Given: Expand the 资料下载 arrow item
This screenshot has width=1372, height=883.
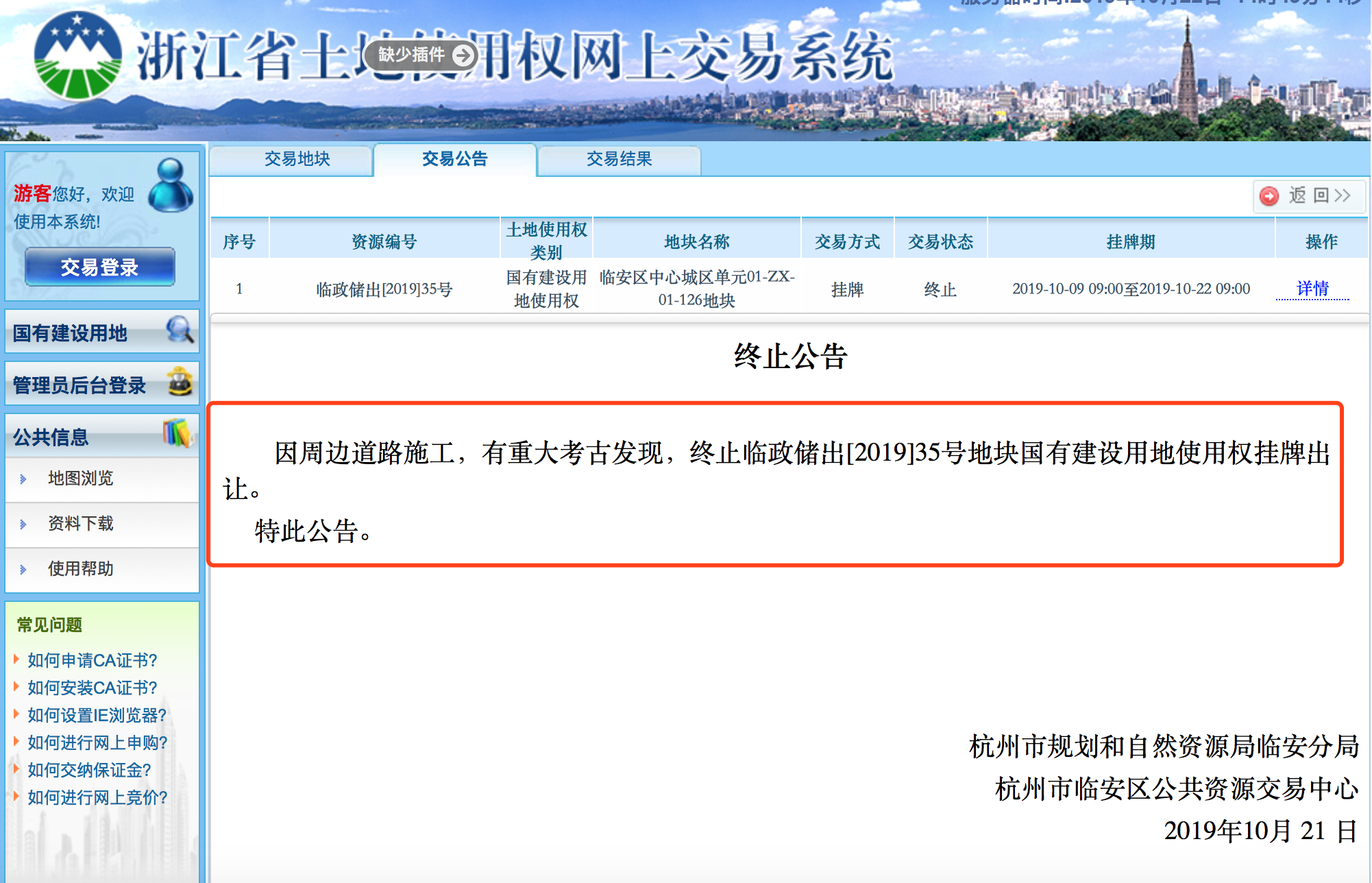Looking at the screenshot, I should (23, 524).
